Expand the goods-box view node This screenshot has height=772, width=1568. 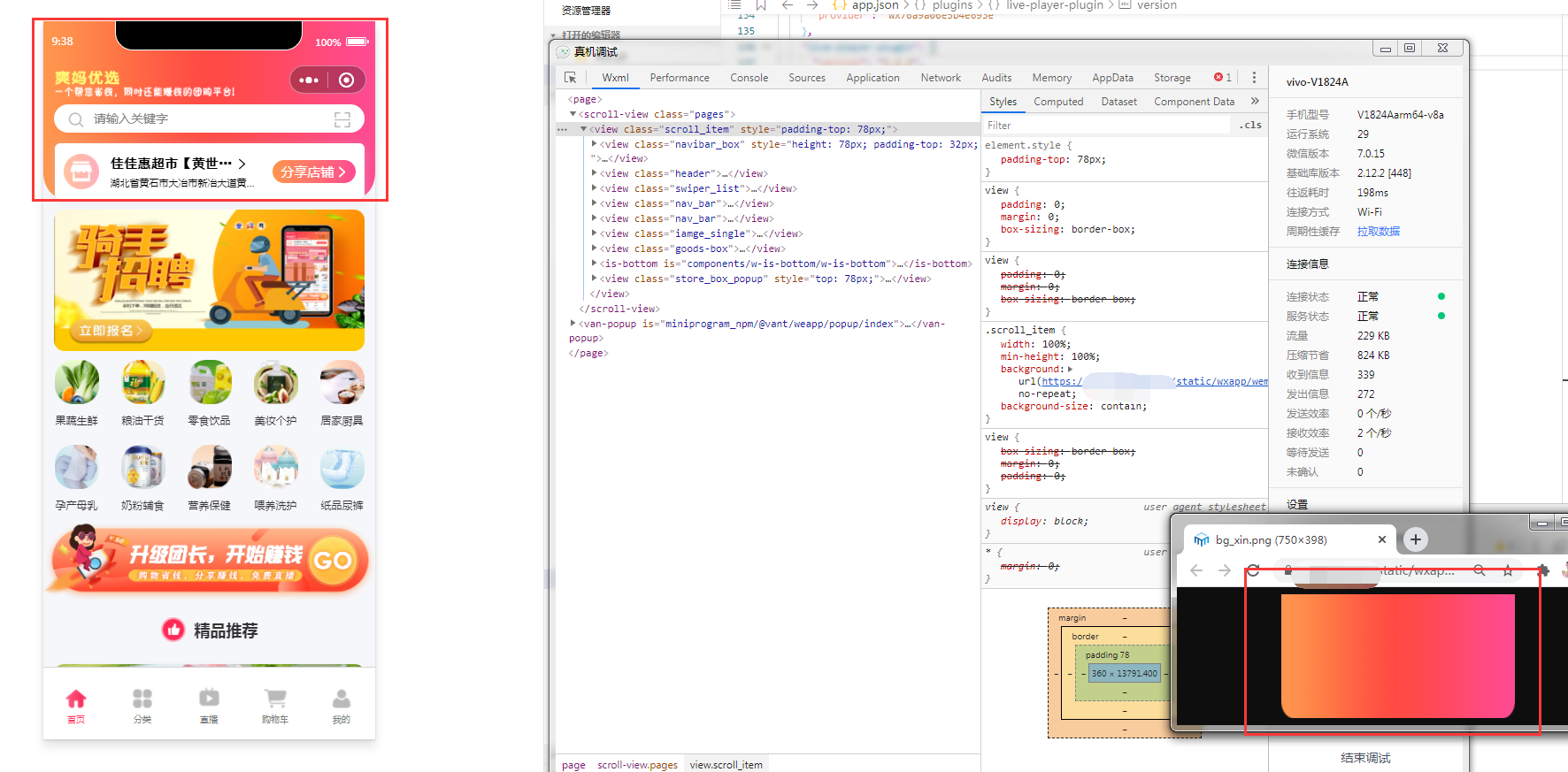click(x=594, y=249)
